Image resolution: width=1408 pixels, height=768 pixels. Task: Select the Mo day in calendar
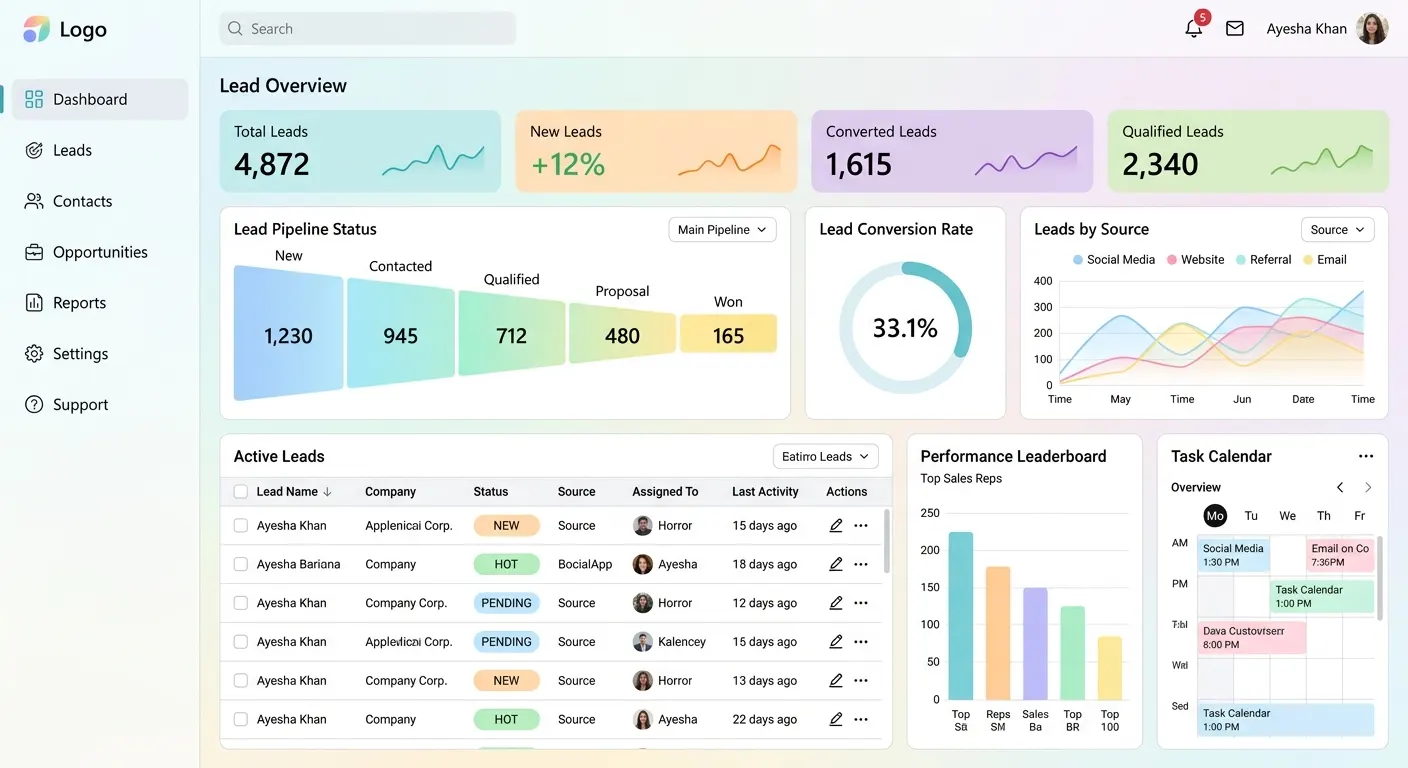point(1215,516)
